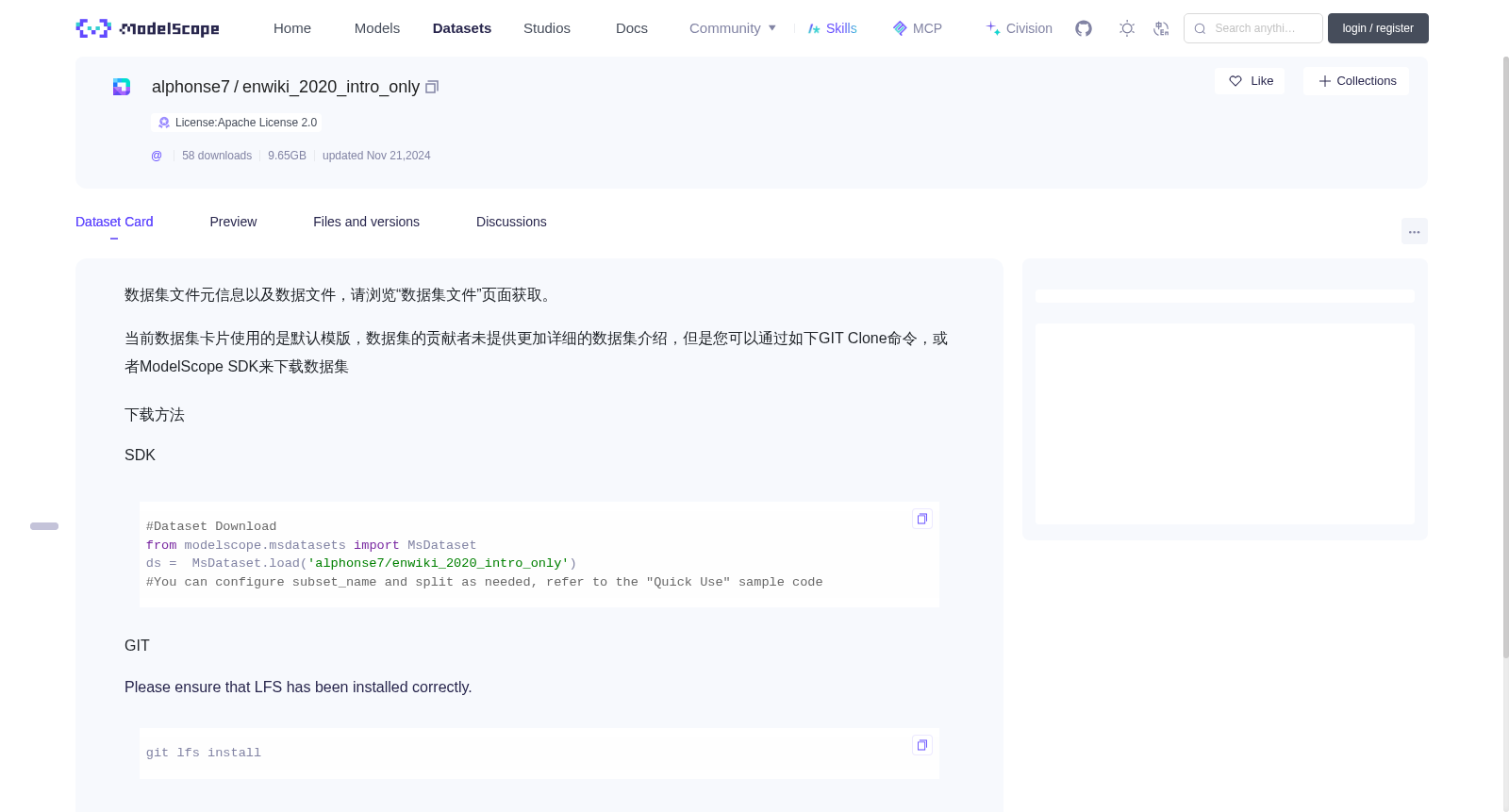Open the Skills link

coord(832,28)
